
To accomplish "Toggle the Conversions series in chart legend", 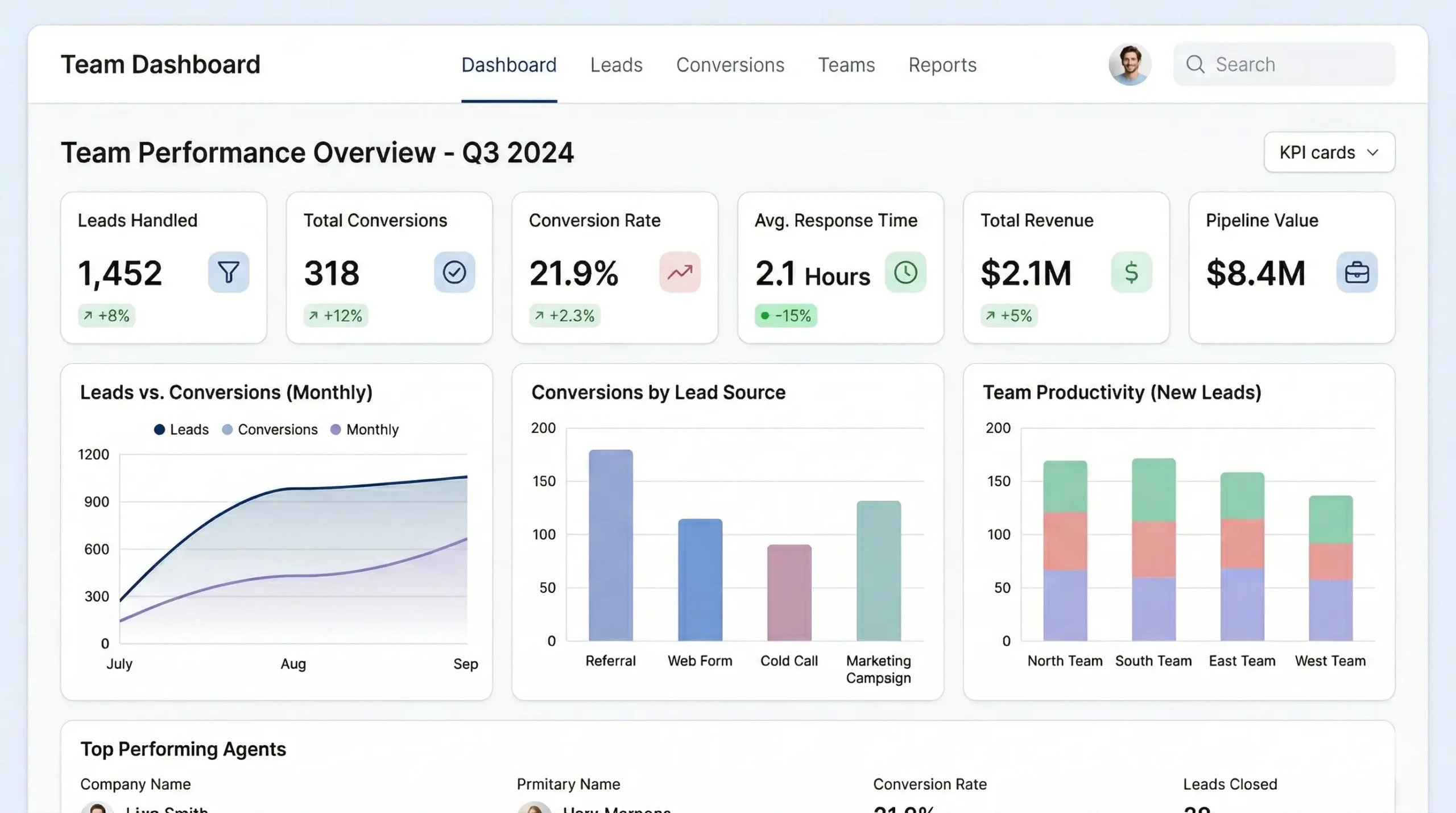I will pos(270,430).
